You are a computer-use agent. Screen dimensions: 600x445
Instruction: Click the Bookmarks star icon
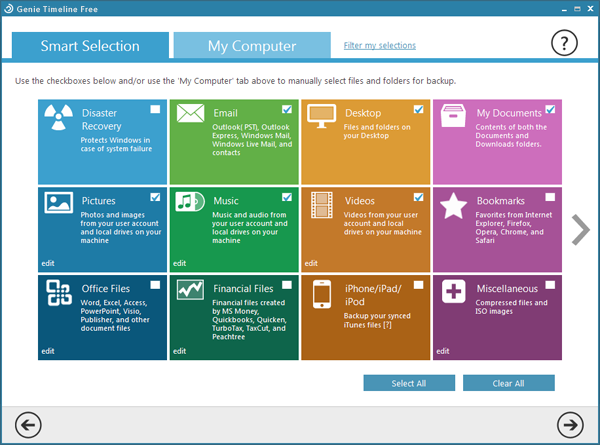click(x=453, y=206)
